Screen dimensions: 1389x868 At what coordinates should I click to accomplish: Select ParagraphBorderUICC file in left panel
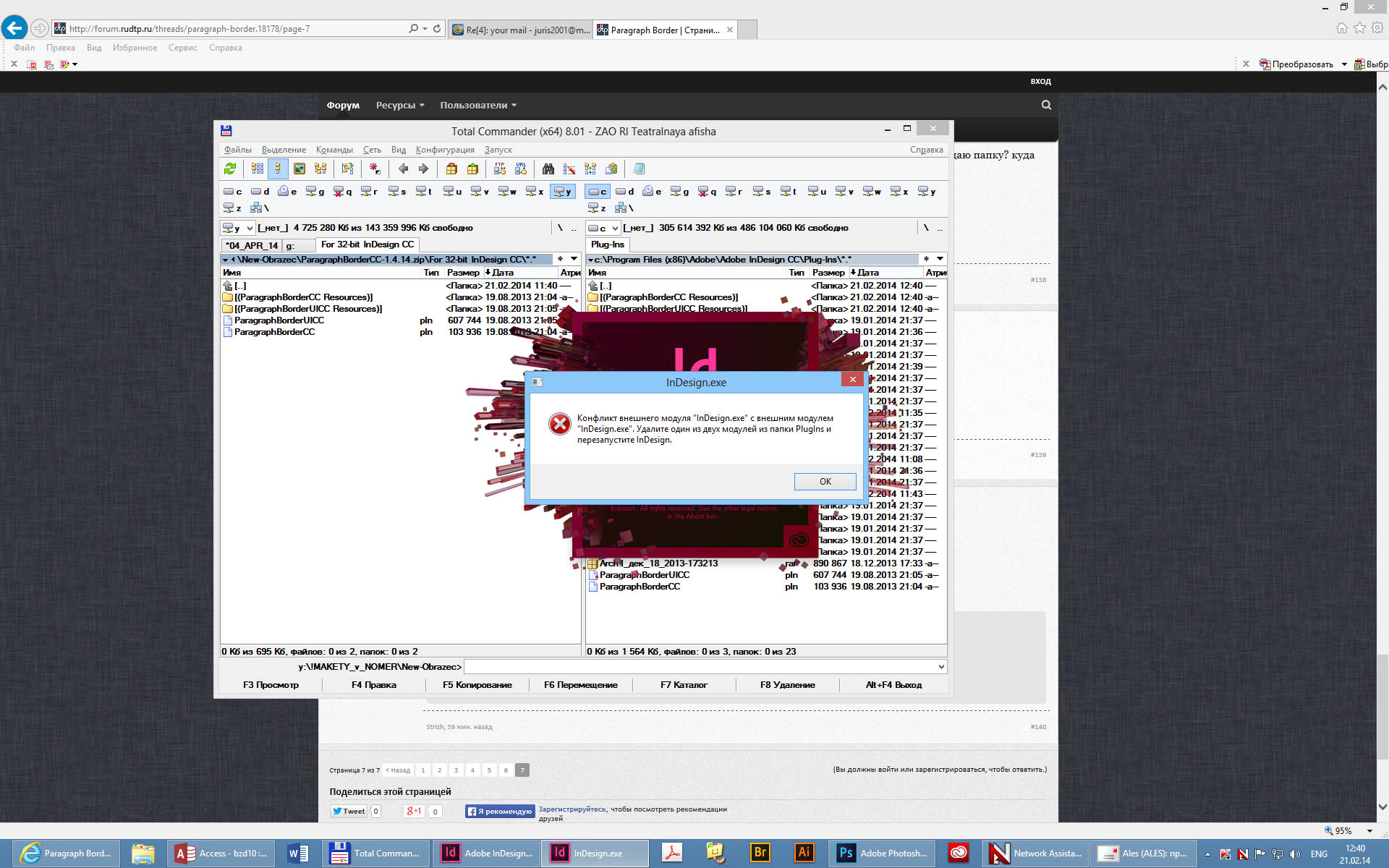(279, 320)
